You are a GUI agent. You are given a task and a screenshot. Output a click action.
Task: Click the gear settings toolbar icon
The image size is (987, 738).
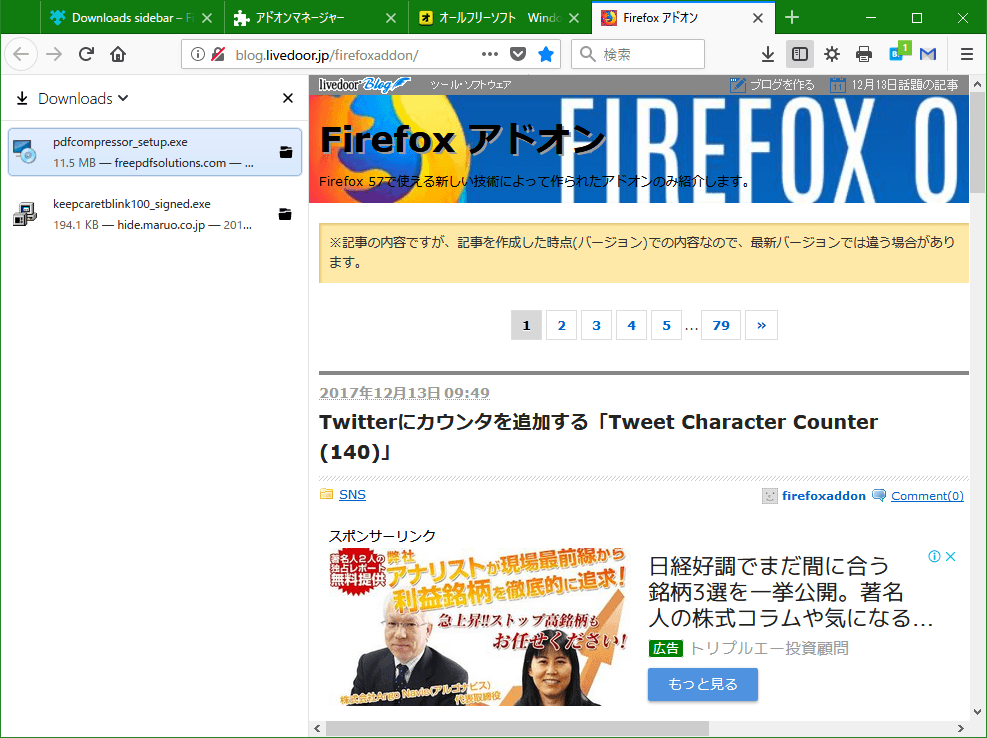832,54
